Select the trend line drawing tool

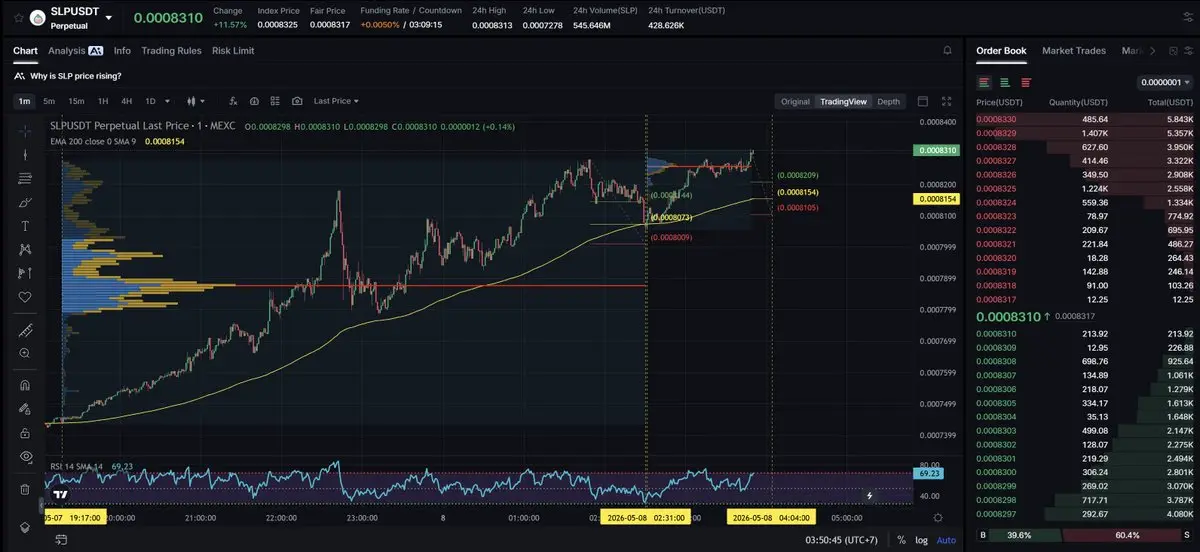pyautogui.click(x=25, y=154)
